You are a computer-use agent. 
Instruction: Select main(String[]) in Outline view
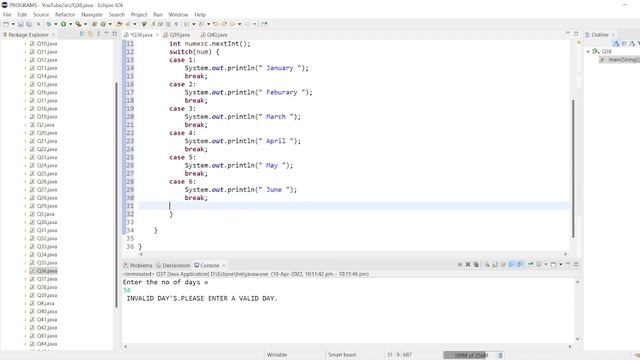coord(620,60)
